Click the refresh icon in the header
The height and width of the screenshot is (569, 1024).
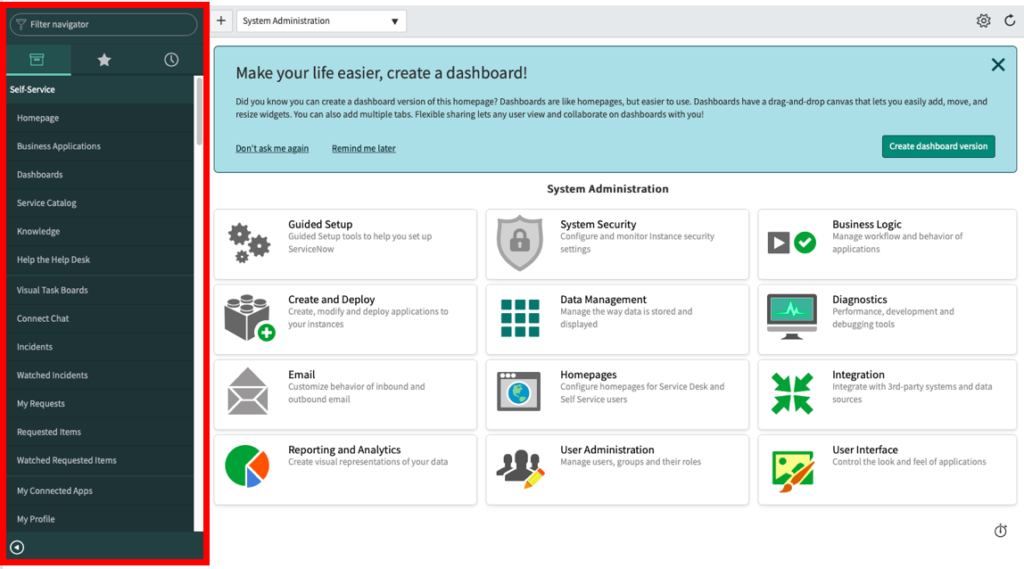coord(1010,21)
